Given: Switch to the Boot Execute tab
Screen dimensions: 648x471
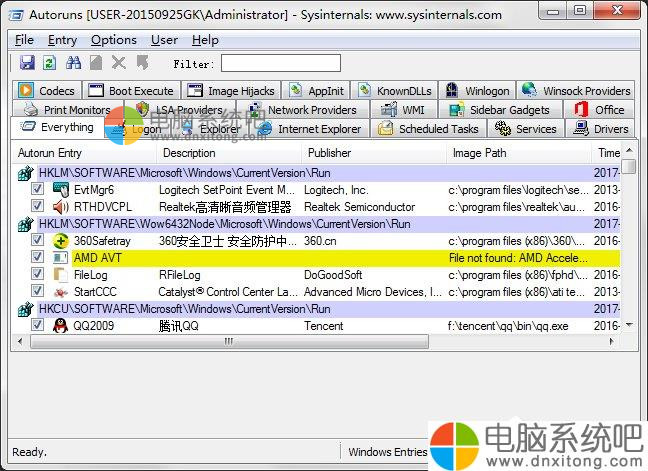Looking at the screenshot, I should click(x=132, y=90).
